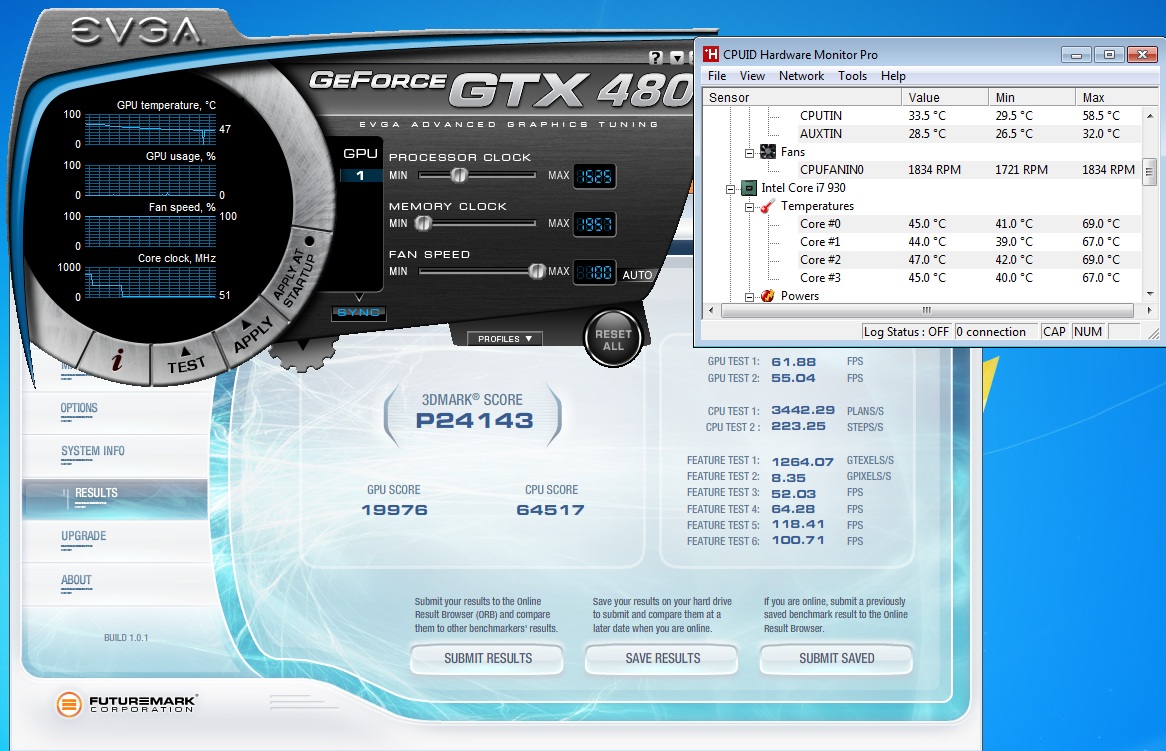Collapse the Fans tree node
The height and width of the screenshot is (751, 1166).
pyautogui.click(x=750, y=152)
